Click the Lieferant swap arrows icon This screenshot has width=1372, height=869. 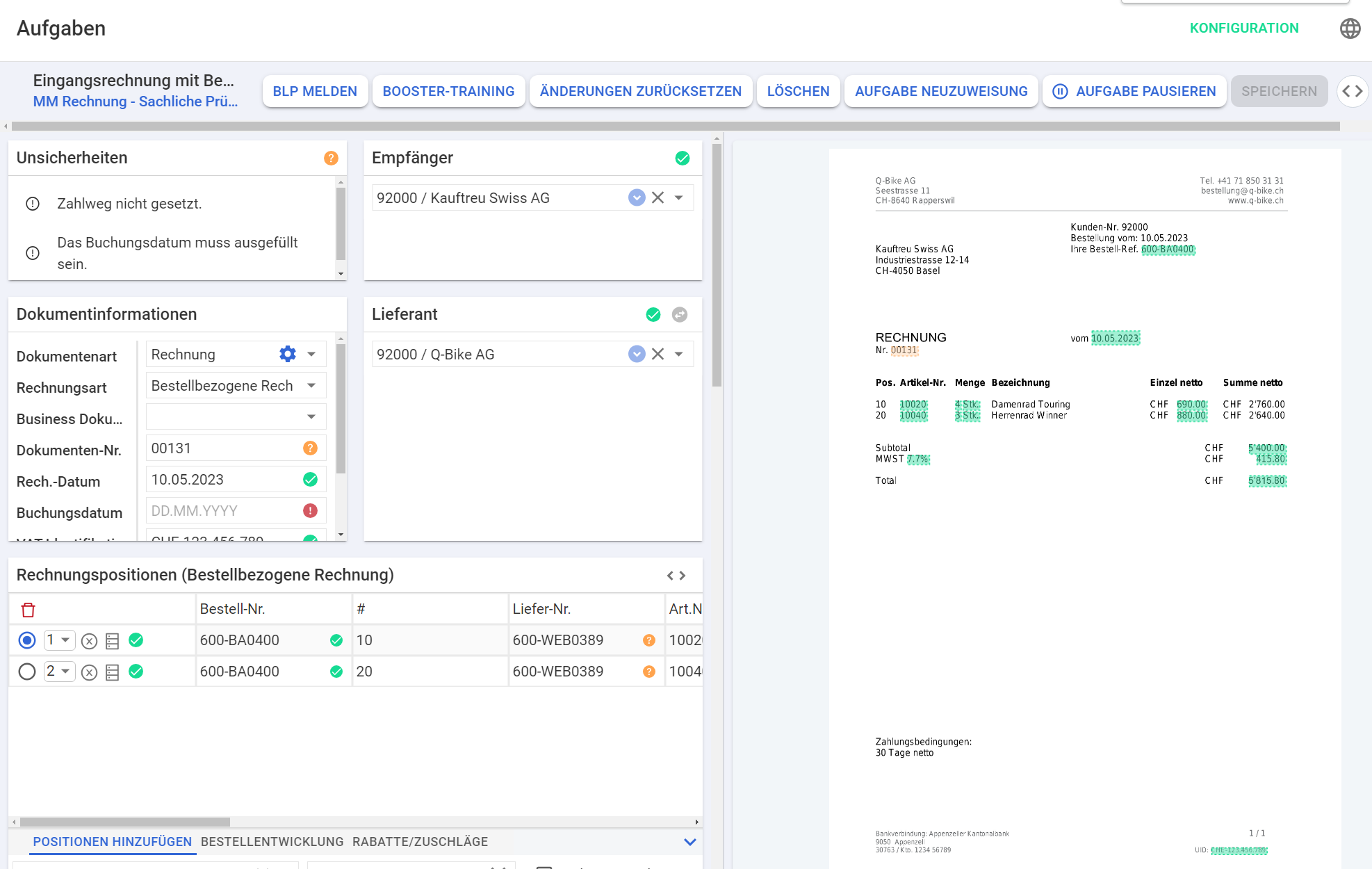point(680,315)
